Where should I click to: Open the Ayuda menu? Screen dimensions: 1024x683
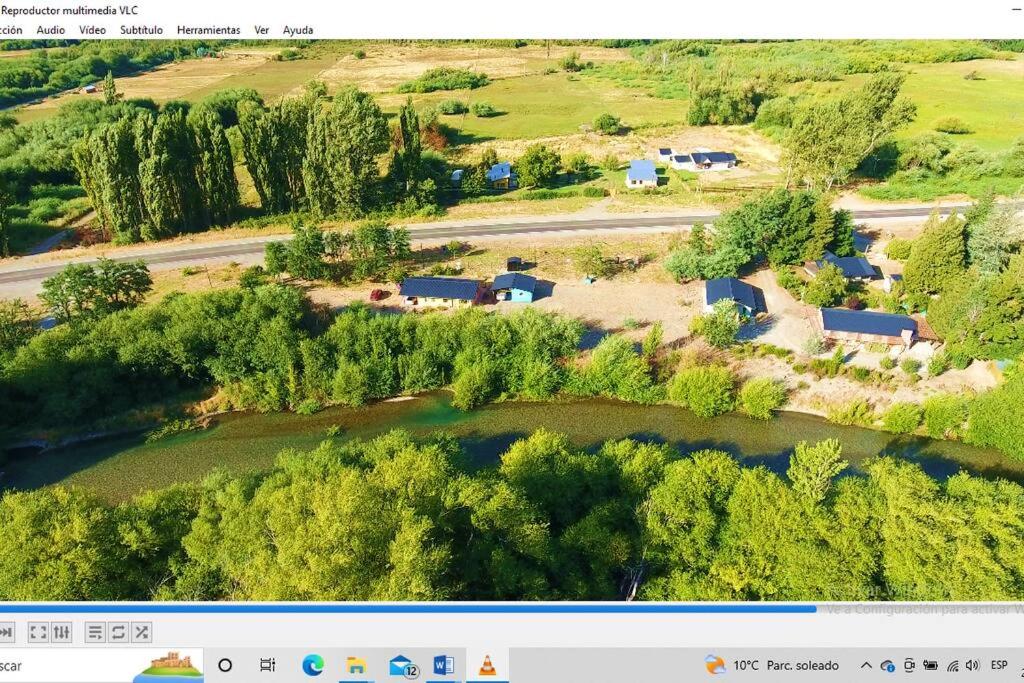pyautogui.click(x=298, y=30)
